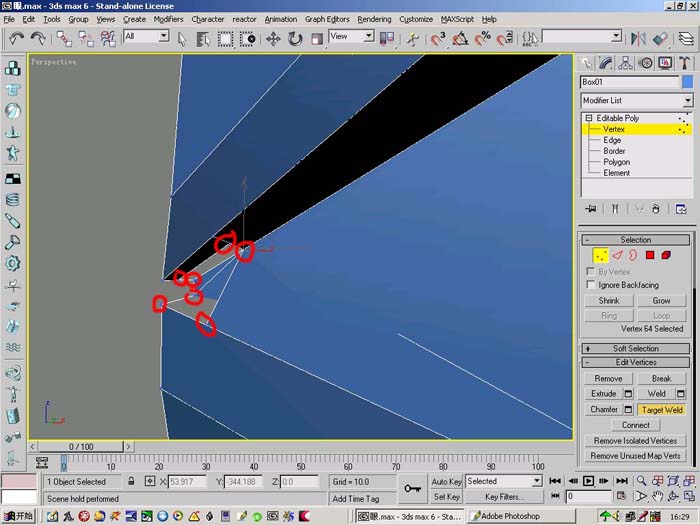Select the Polygon level in modifier stack
Image resolution: width=700 pixels, height=525 pixels.
(x=617, y=162)
